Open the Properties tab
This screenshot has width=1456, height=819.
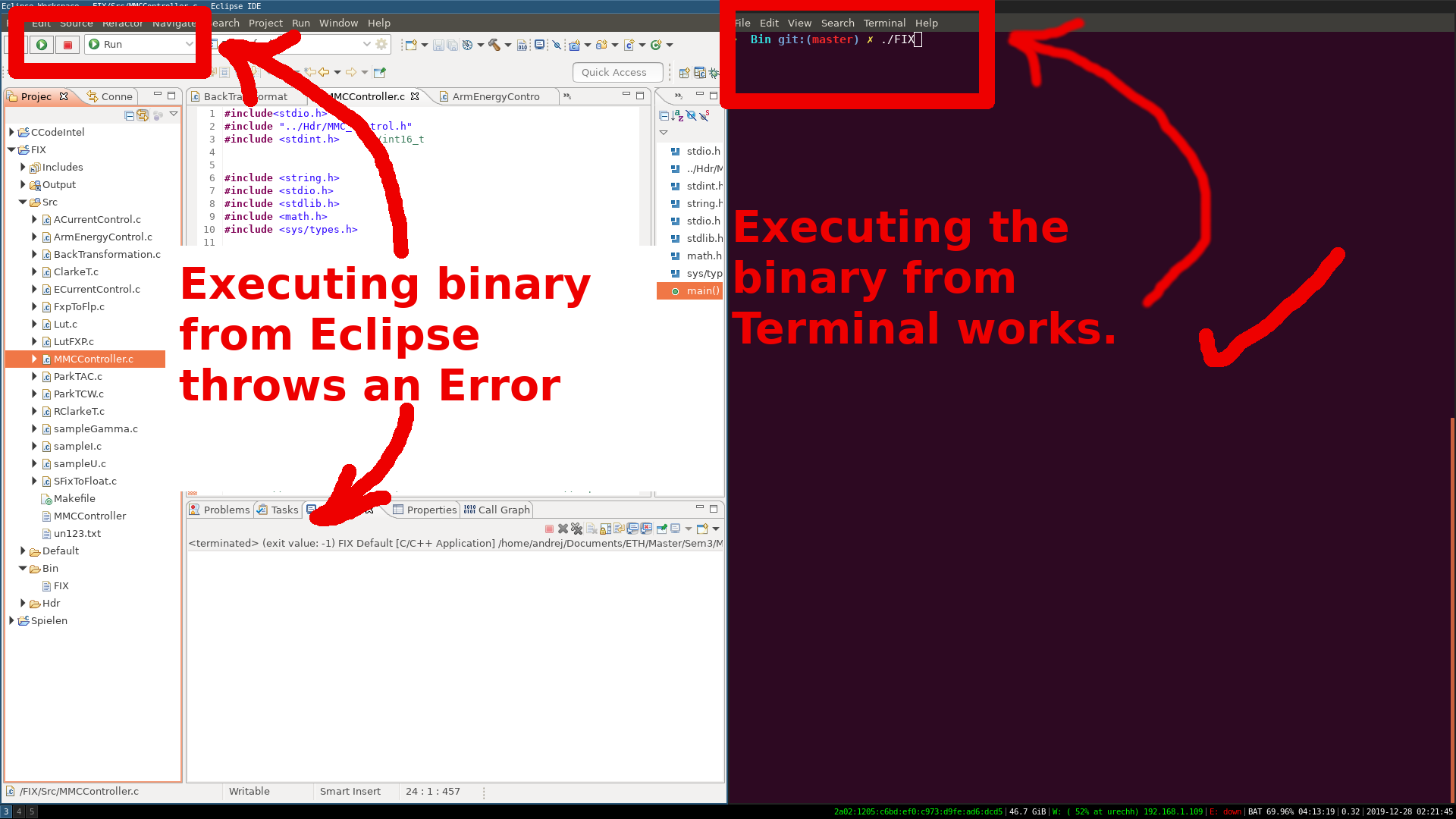[x=425, y=510]
